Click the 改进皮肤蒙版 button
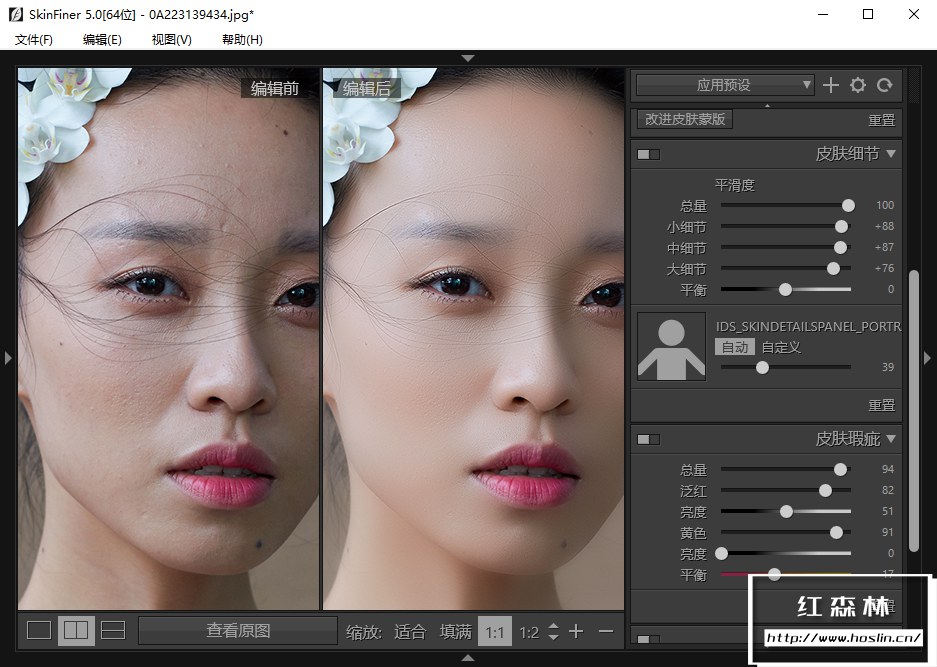Viewport: 937px width, 667px height. point(685,119)
